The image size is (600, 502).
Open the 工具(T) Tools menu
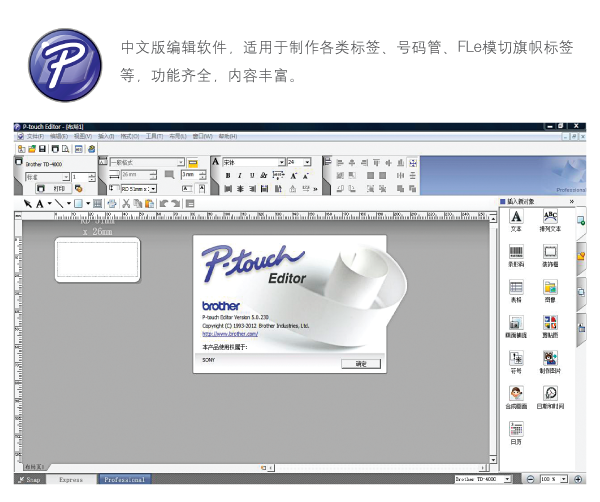154,136
